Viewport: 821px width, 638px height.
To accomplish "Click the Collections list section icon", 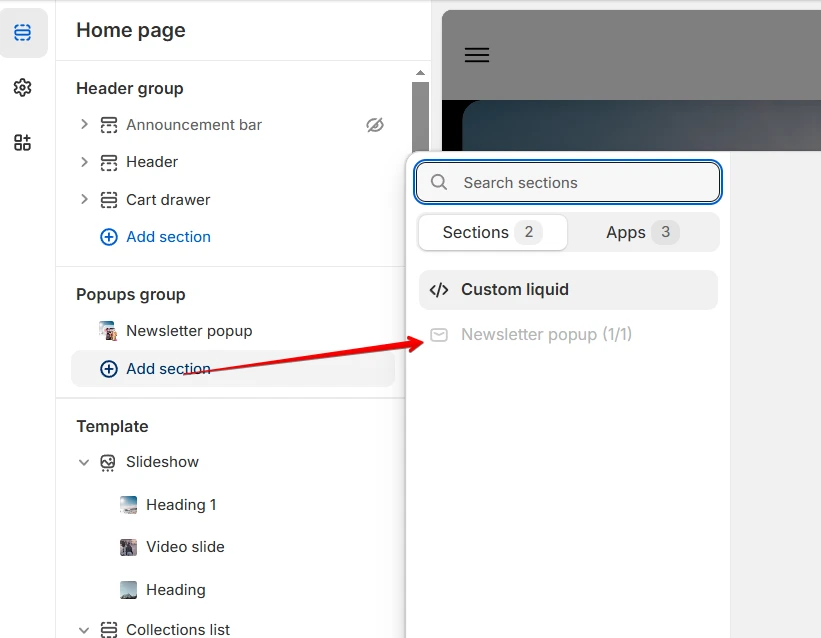I will (x=109, y=630).
